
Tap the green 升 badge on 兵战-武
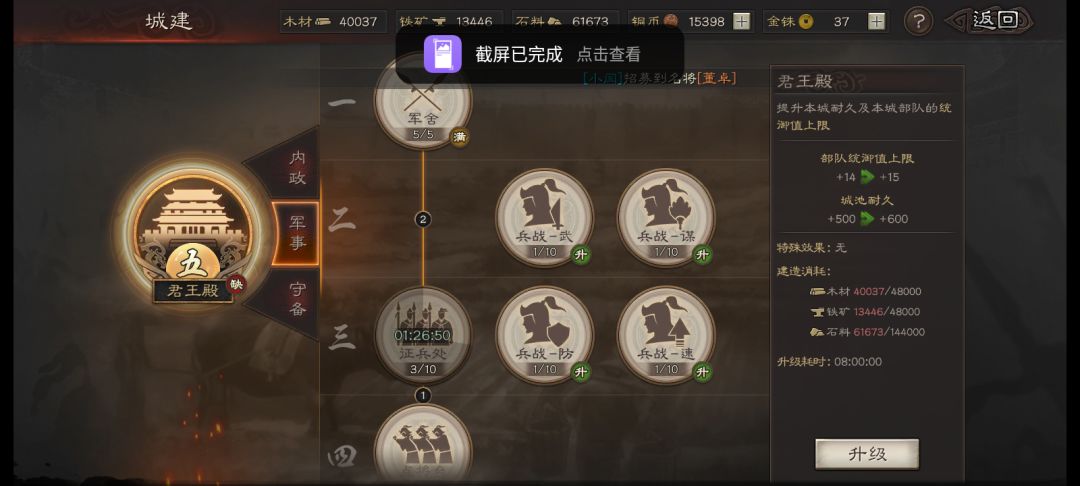581,255
